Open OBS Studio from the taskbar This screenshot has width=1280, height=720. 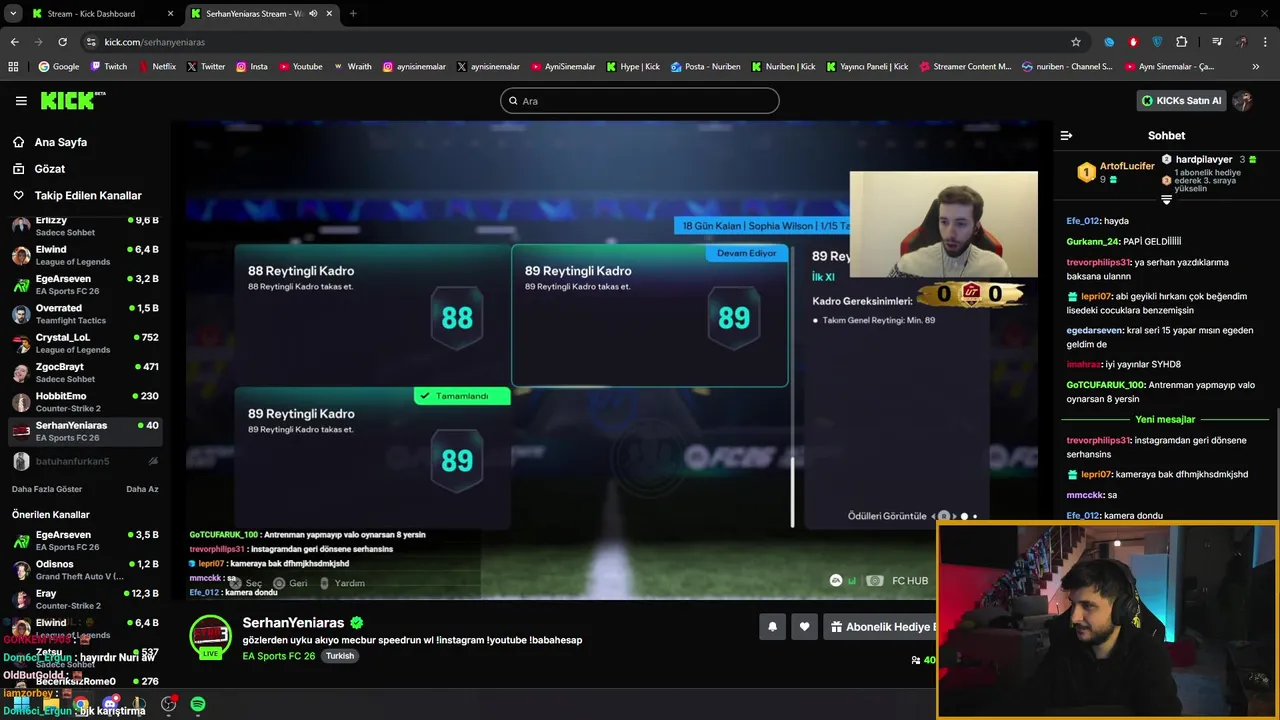pos(168,704)
